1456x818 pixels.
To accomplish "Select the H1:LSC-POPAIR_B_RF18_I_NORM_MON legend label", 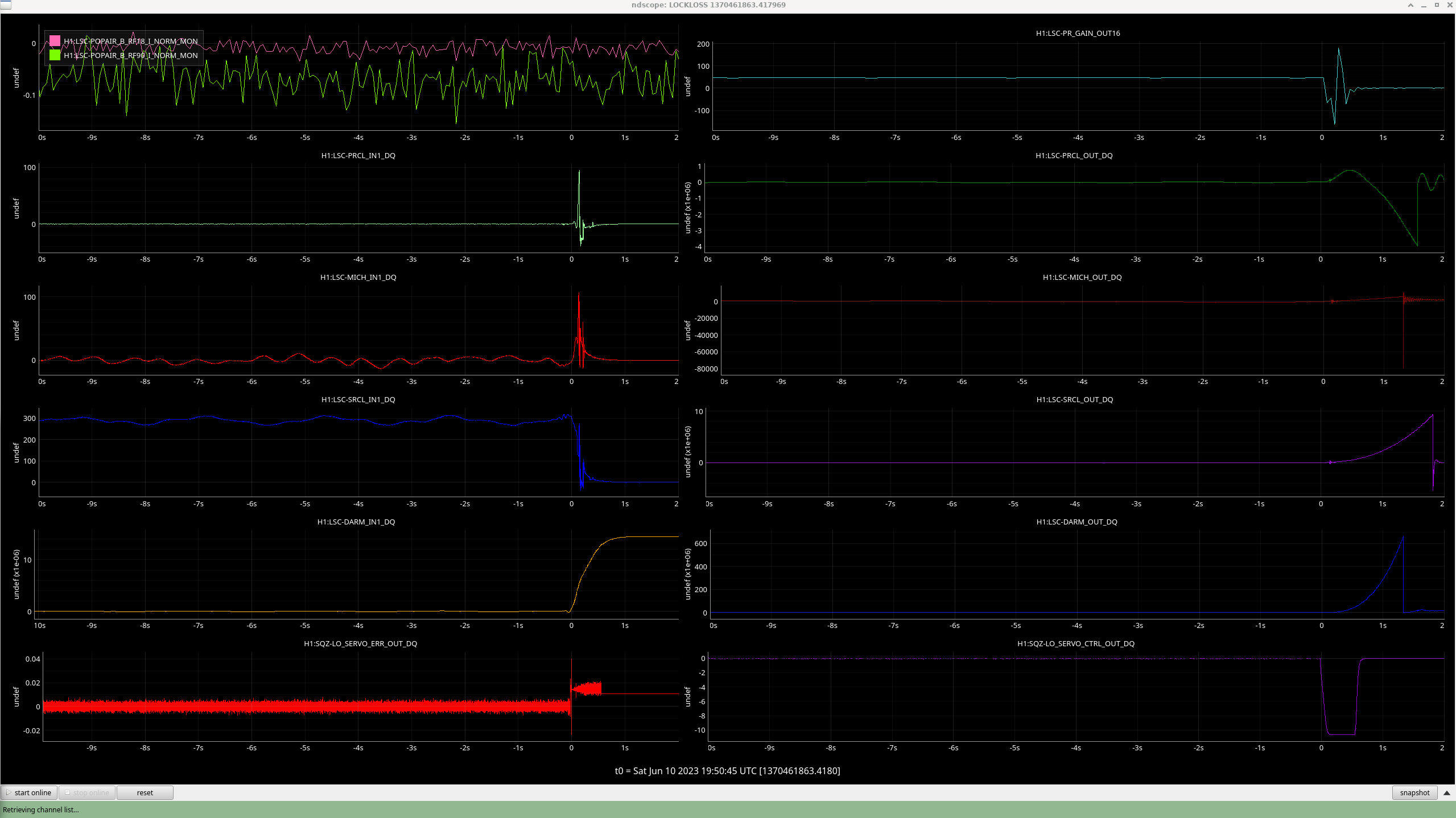I will tap(131, 41).
